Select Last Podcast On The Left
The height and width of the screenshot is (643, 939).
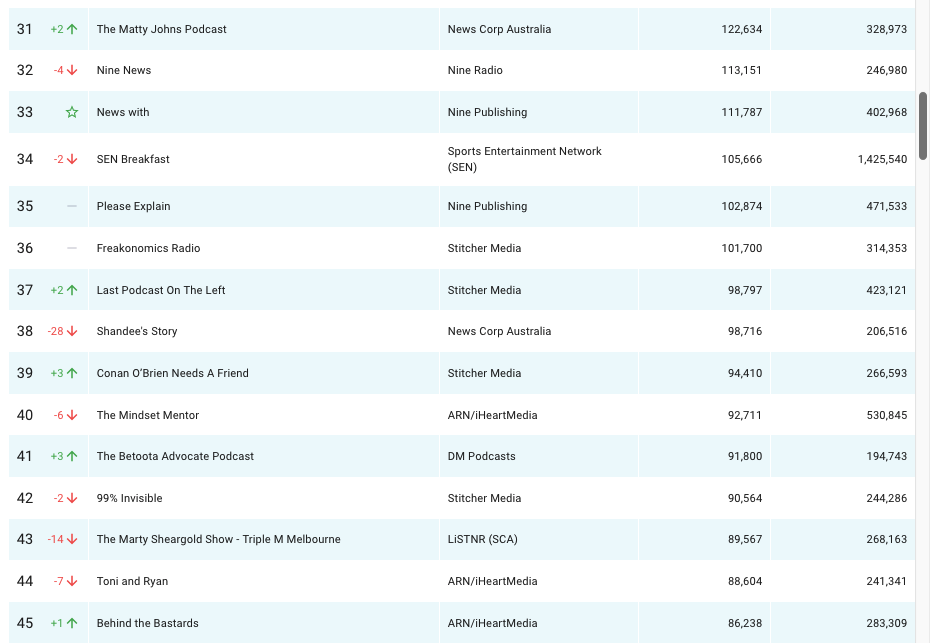pyautogui.click(x=161, y=290)
